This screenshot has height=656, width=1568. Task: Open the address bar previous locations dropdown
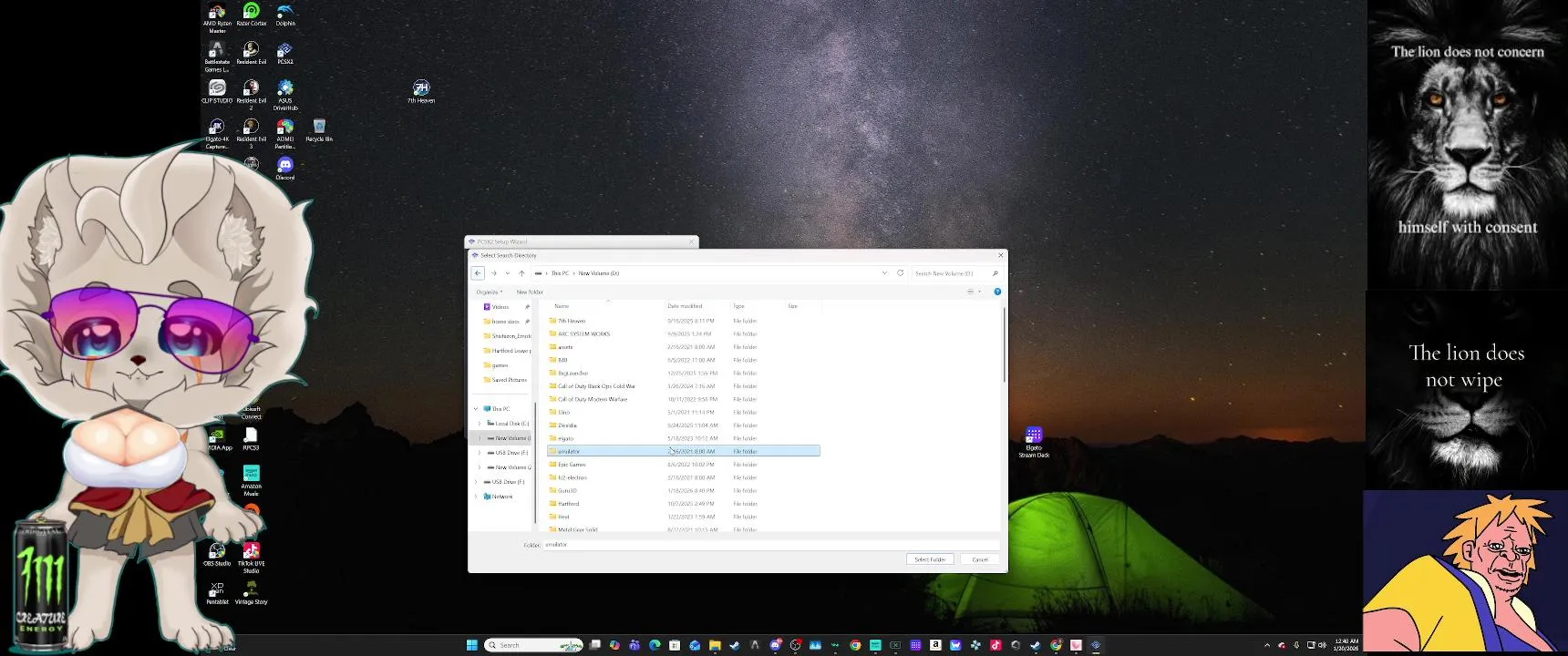coord(884,273)
